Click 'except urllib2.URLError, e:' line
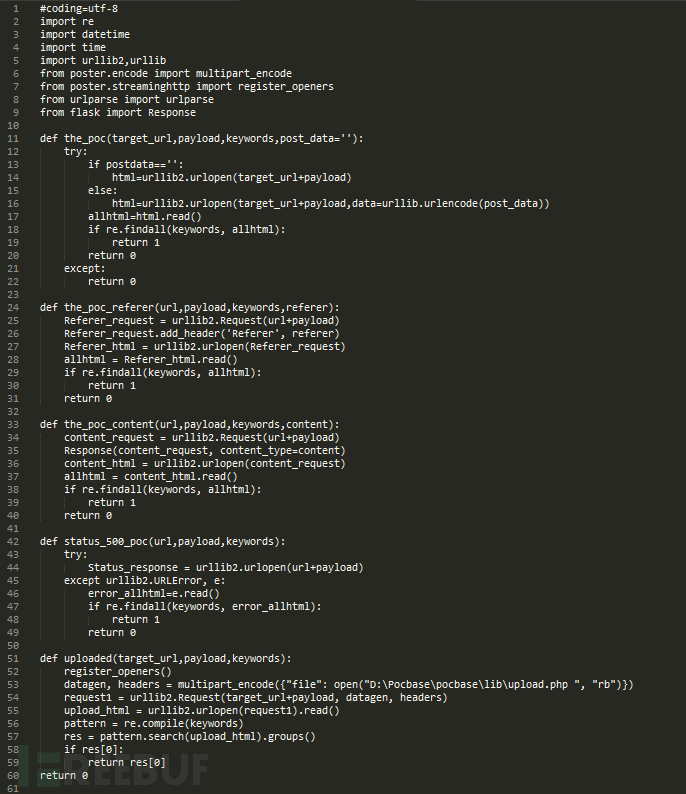686x794 pixels. tap(145, 581)
